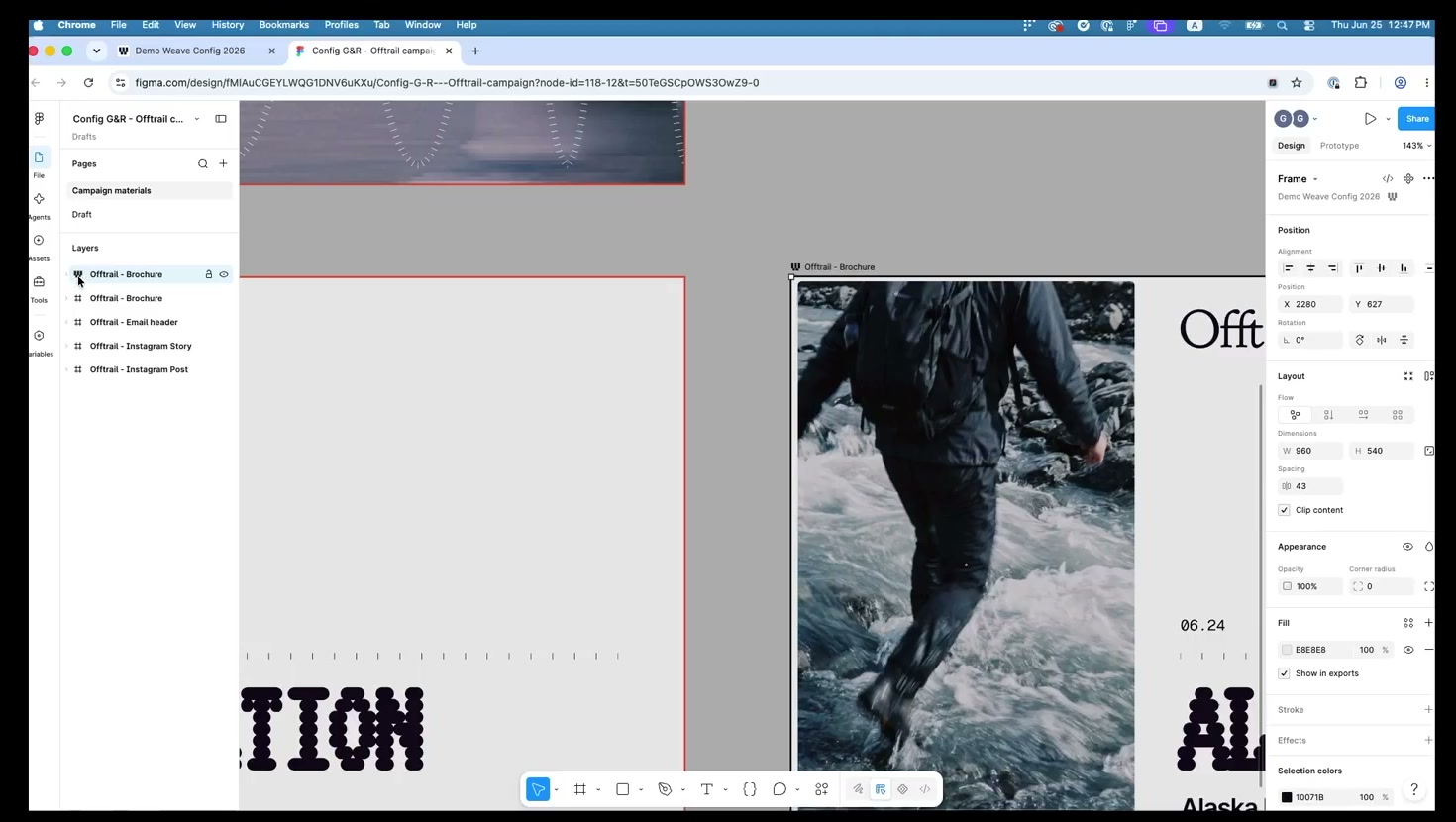Open the Assets sidebar panel
1456x822 pixels.
coord(39,247)
